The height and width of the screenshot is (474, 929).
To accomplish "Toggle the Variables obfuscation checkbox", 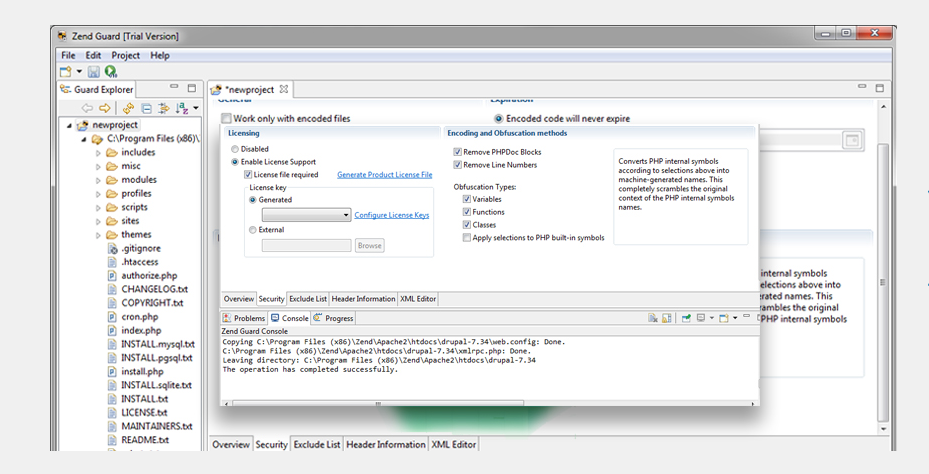I will 467,199.
